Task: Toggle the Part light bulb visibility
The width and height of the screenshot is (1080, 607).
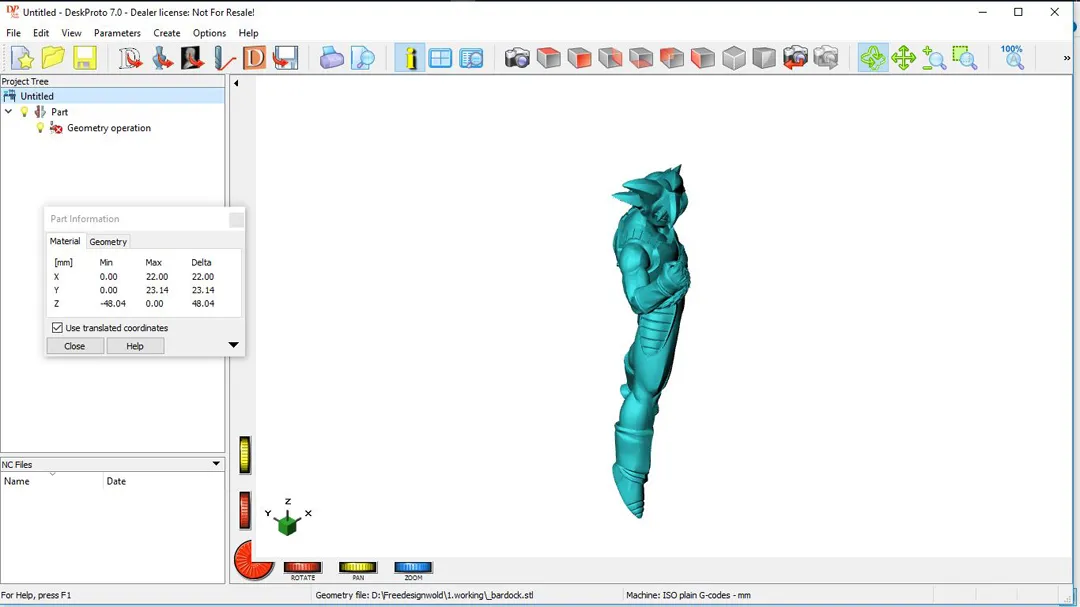Action: (x=24, y=112)
